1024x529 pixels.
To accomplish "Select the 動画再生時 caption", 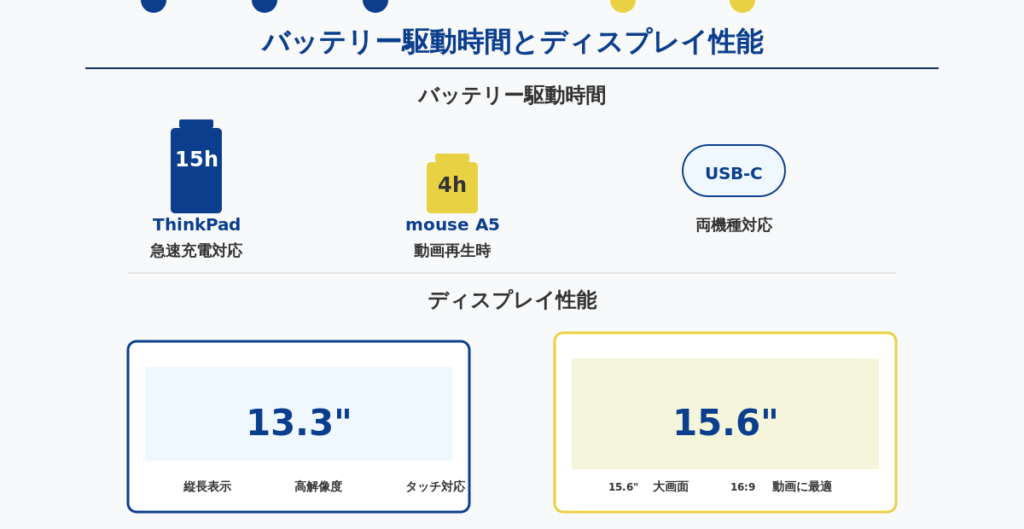I will tap(452, 250).
